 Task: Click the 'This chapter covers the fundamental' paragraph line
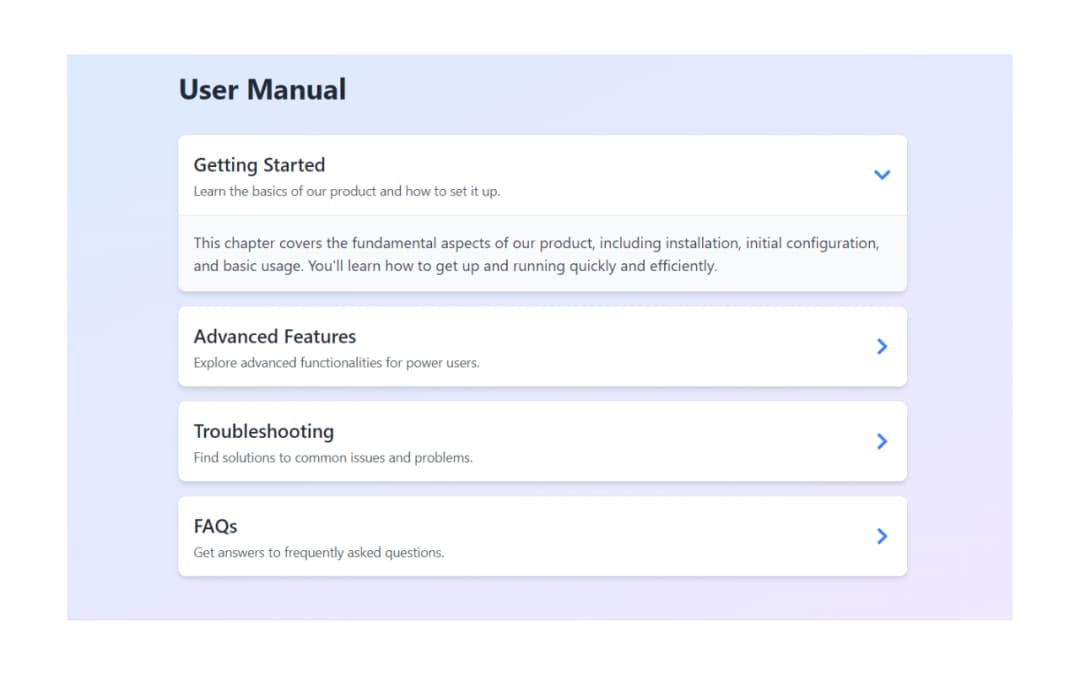pyautogui.click(x=536, y=243)
